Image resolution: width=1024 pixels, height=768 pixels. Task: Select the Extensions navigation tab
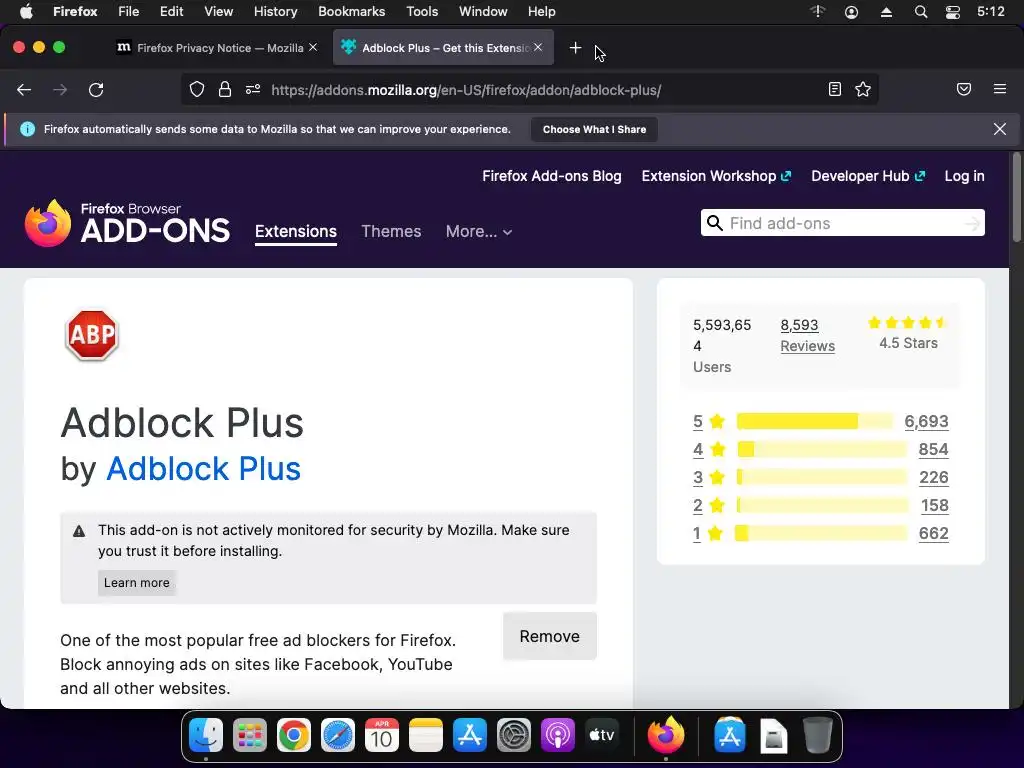pyautogui.click(x=296, y=232)
